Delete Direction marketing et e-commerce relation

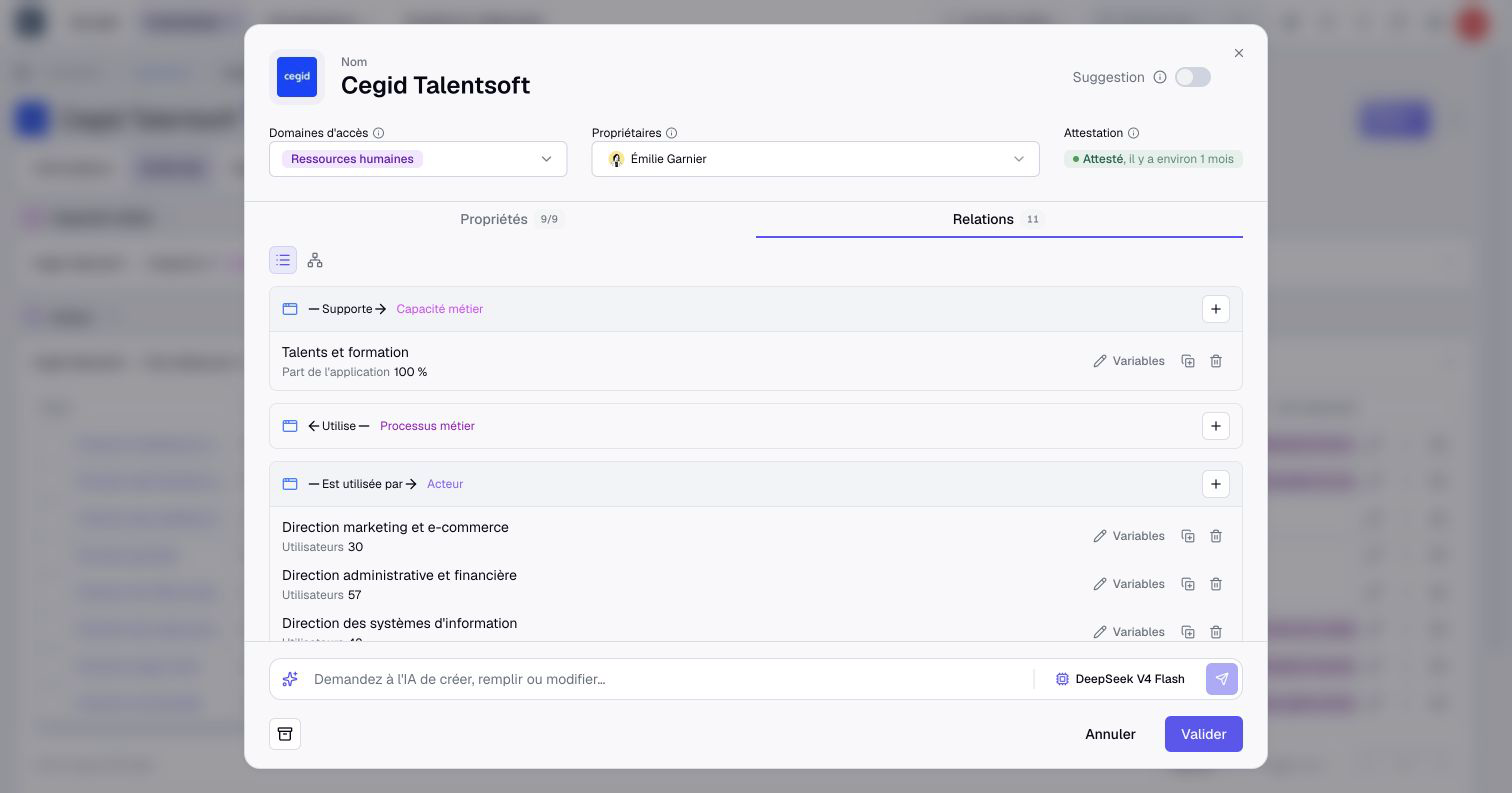click(x=1216, y=536)
